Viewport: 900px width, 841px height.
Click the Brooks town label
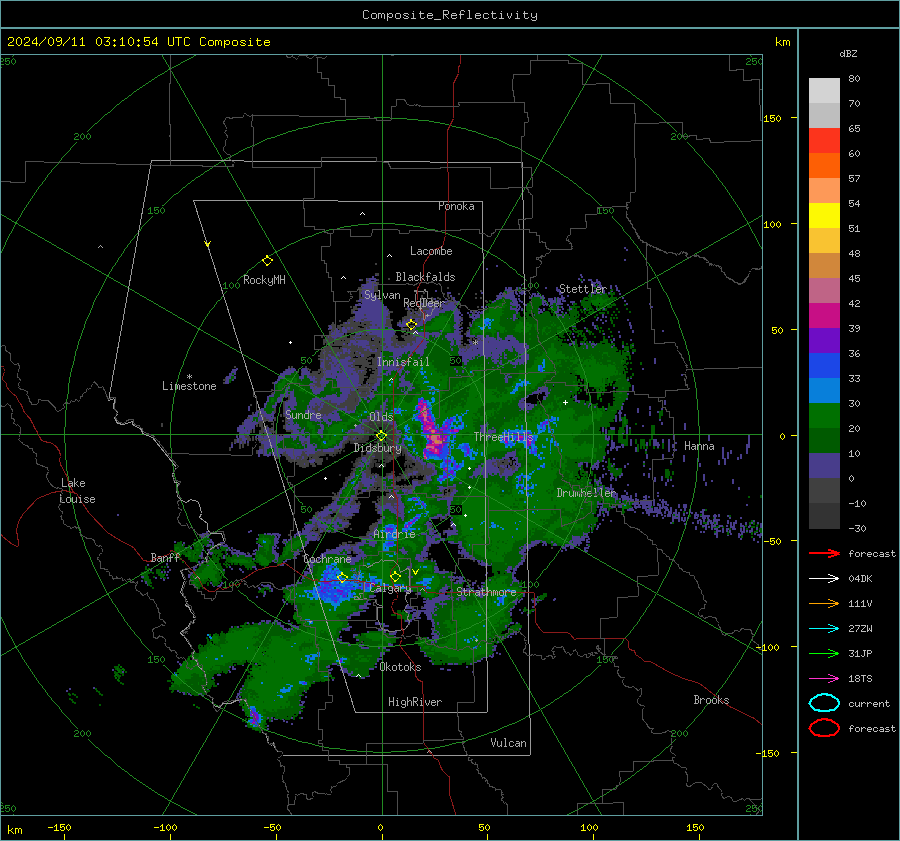point(711,700)
